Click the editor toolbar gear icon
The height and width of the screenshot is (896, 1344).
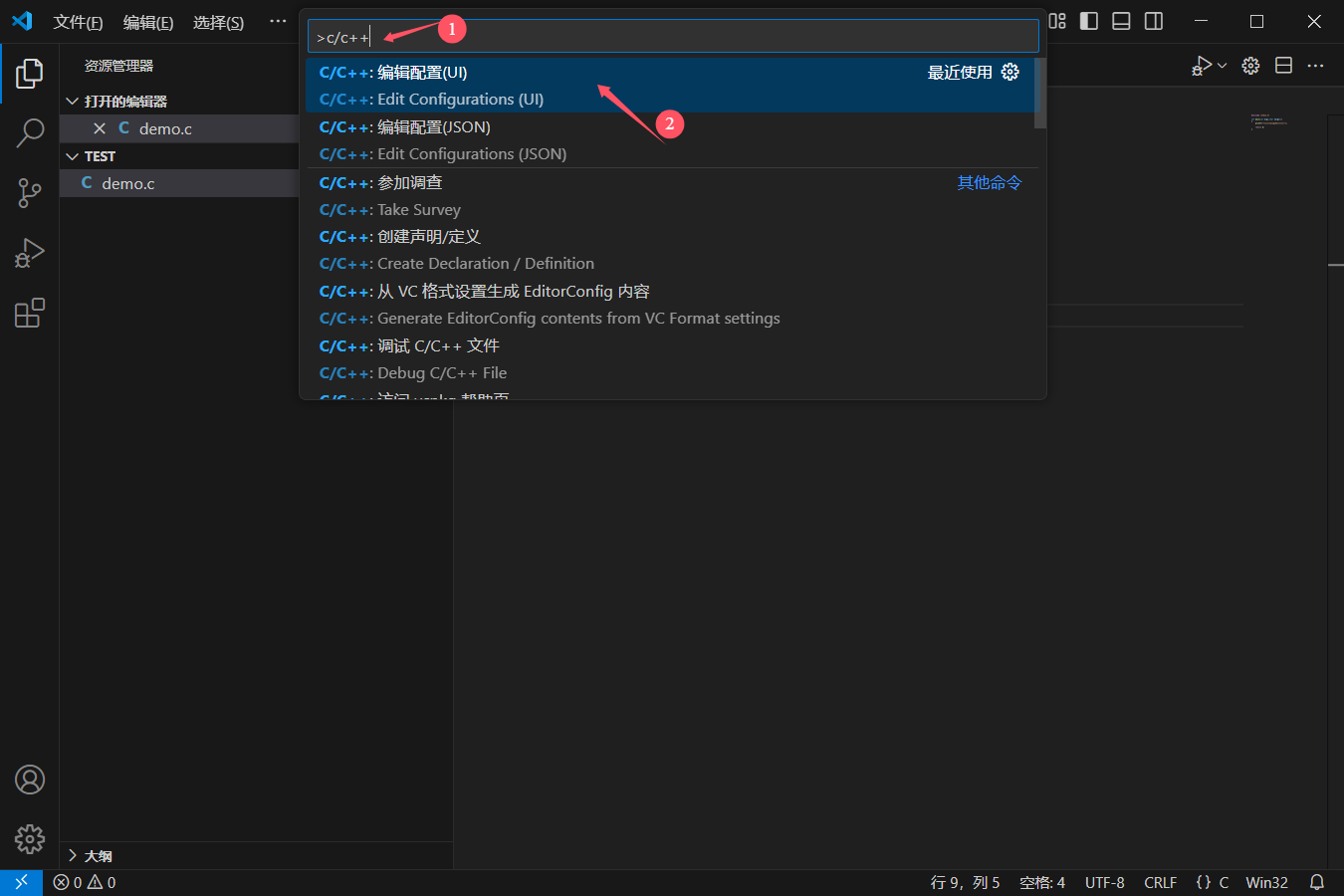point(1251,66)
